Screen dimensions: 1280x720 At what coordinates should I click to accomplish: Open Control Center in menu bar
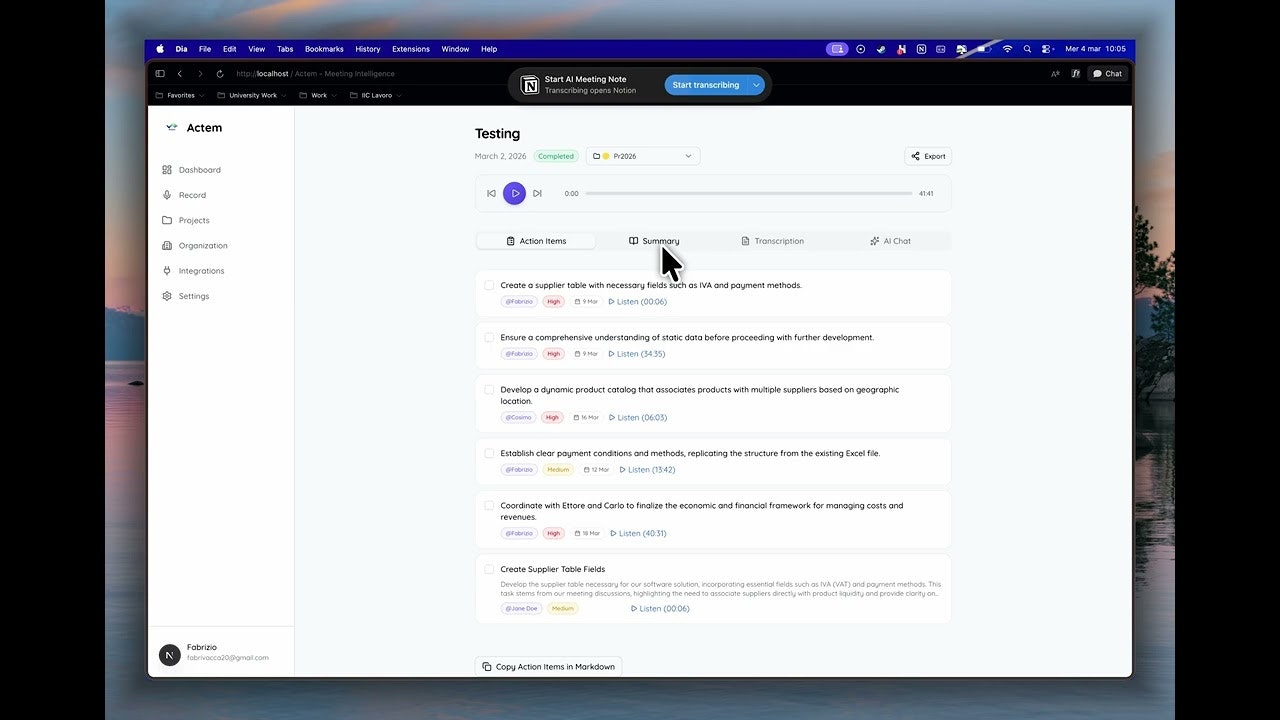[1047, 49]
